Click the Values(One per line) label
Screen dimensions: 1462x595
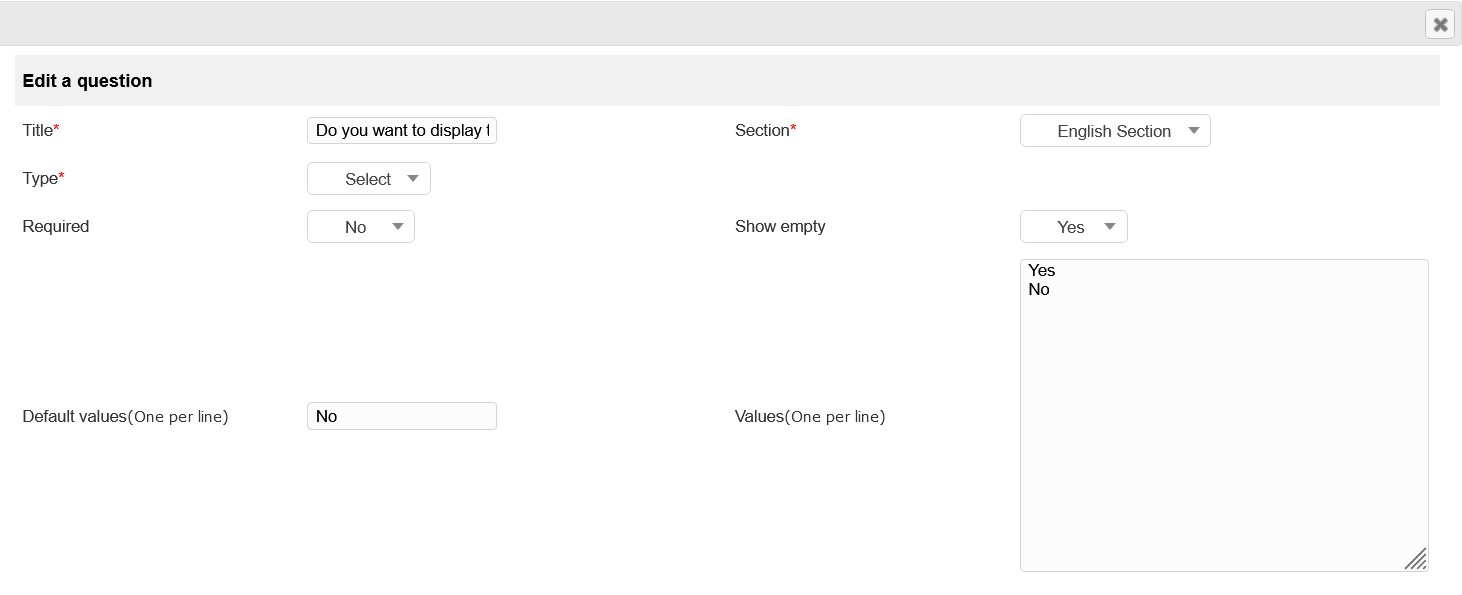[809, 416]
